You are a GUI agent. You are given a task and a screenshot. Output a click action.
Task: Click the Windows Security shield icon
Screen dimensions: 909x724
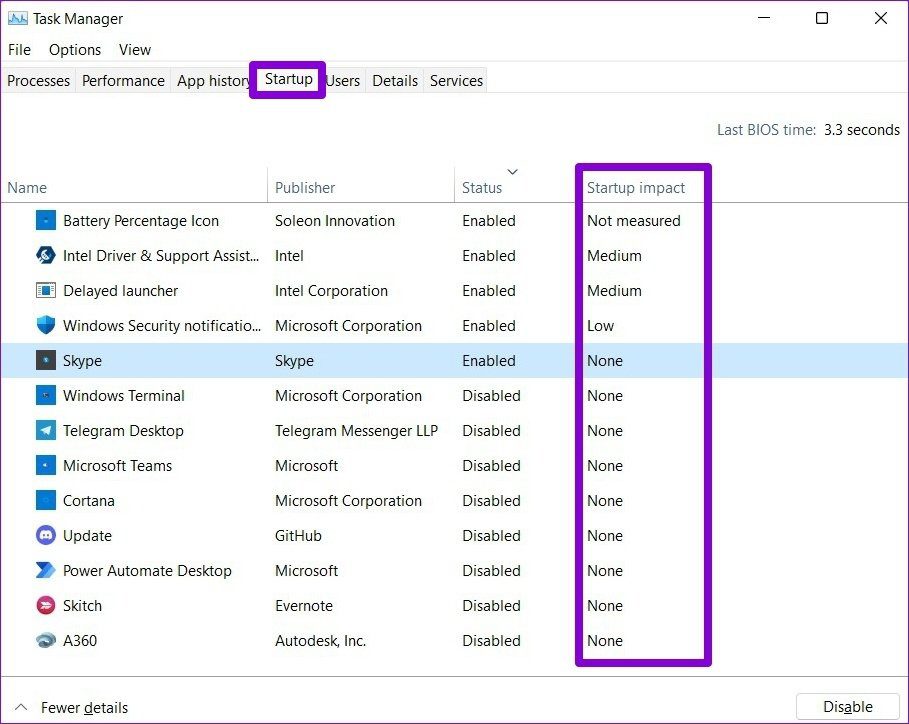click(46, 325)
